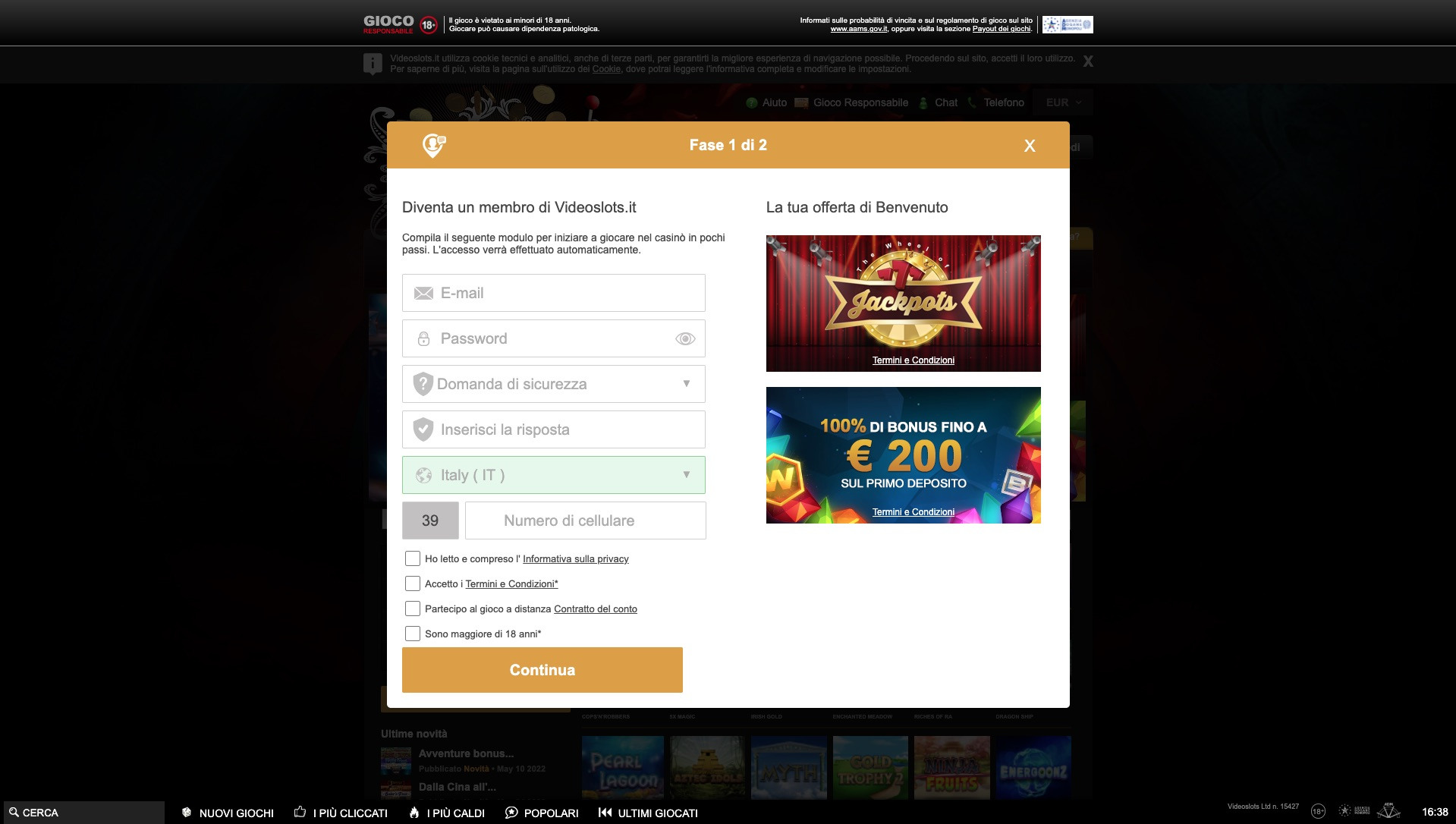This screenshot has height=824, width=1456.
Task: Click the Gioco Responsabile icon
Action: click(x=800, y=102)
